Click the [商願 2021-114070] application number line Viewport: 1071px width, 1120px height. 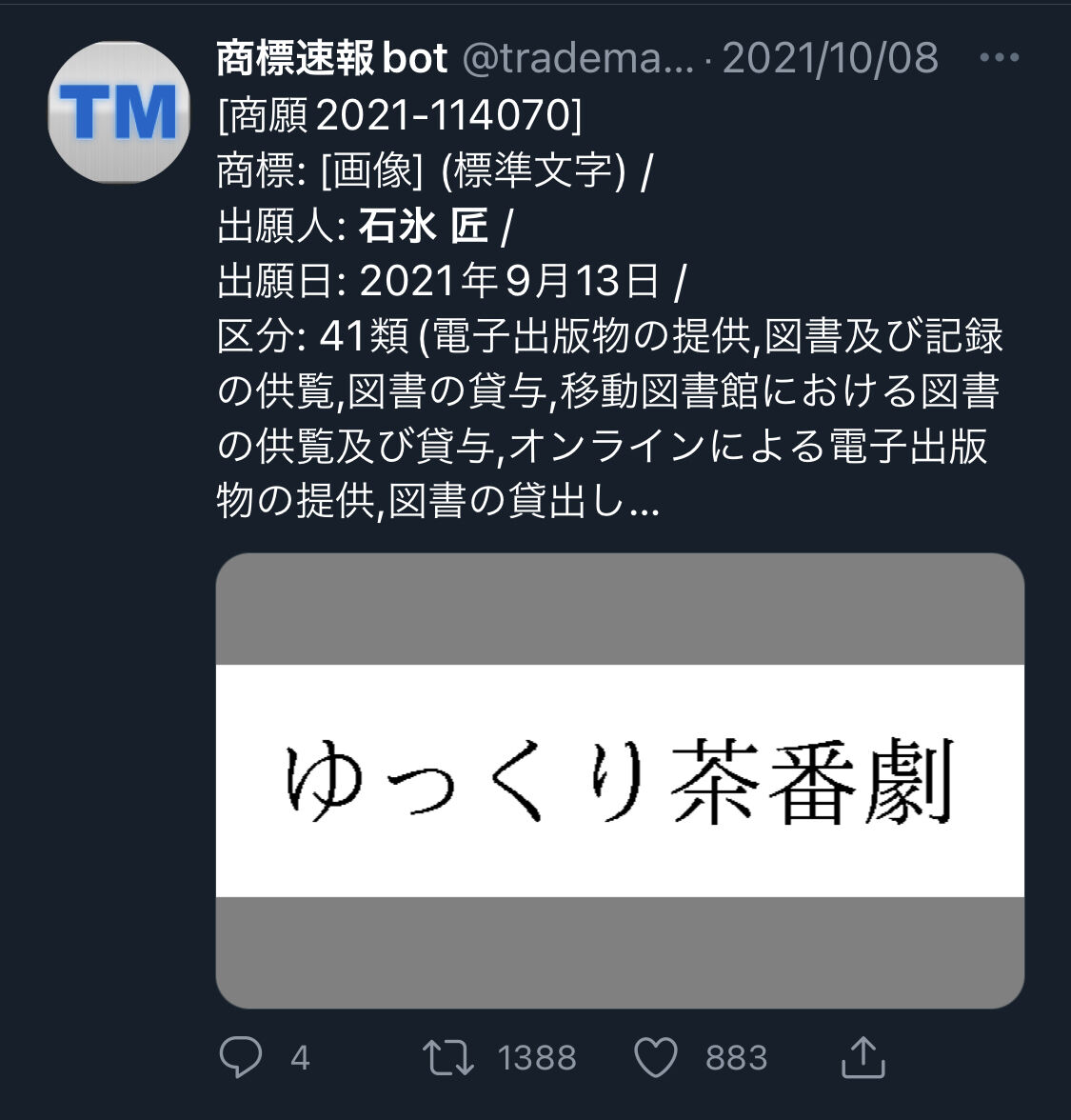tap(400, 114)
